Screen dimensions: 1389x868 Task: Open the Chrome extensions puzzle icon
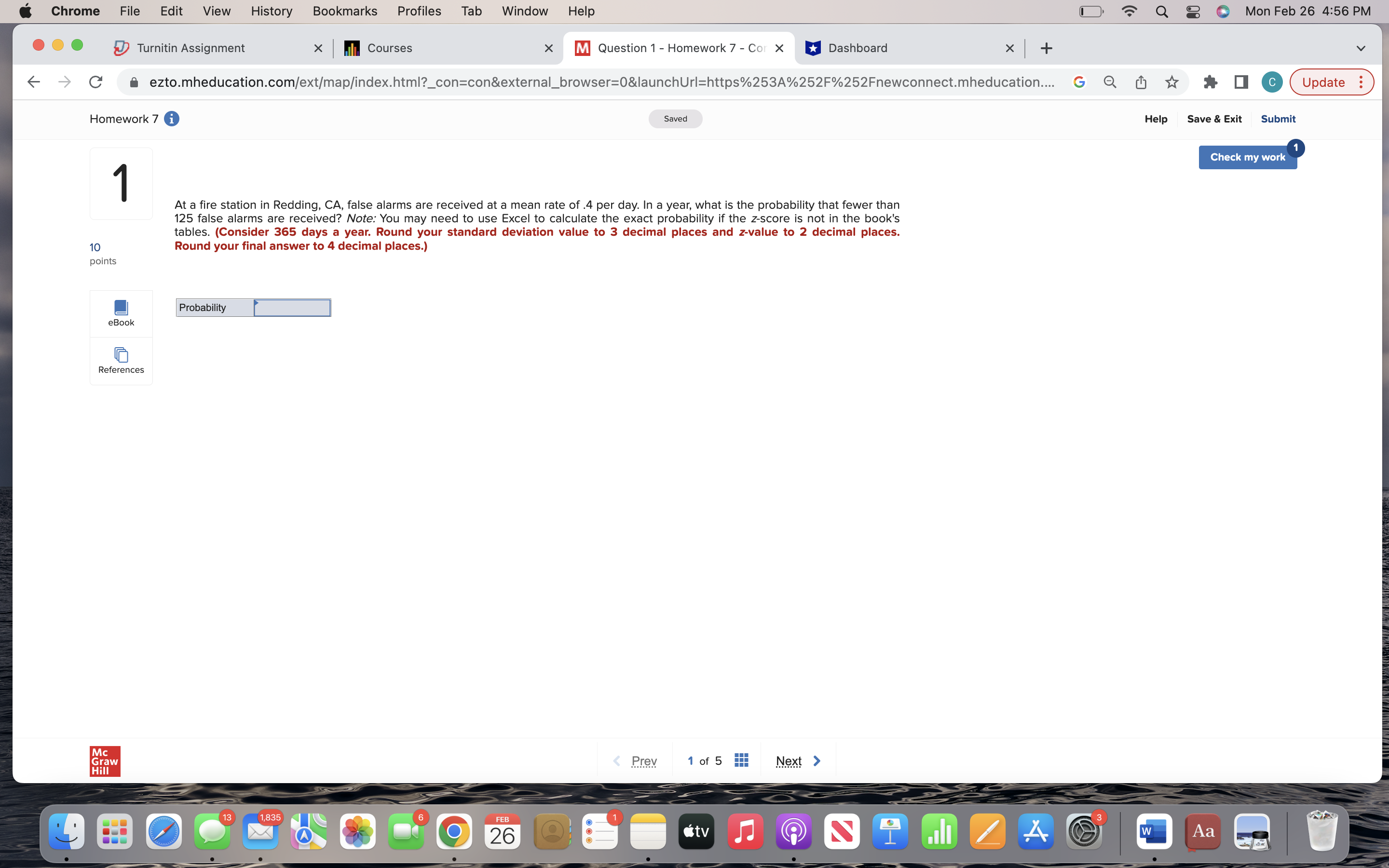coord(1211,81)
